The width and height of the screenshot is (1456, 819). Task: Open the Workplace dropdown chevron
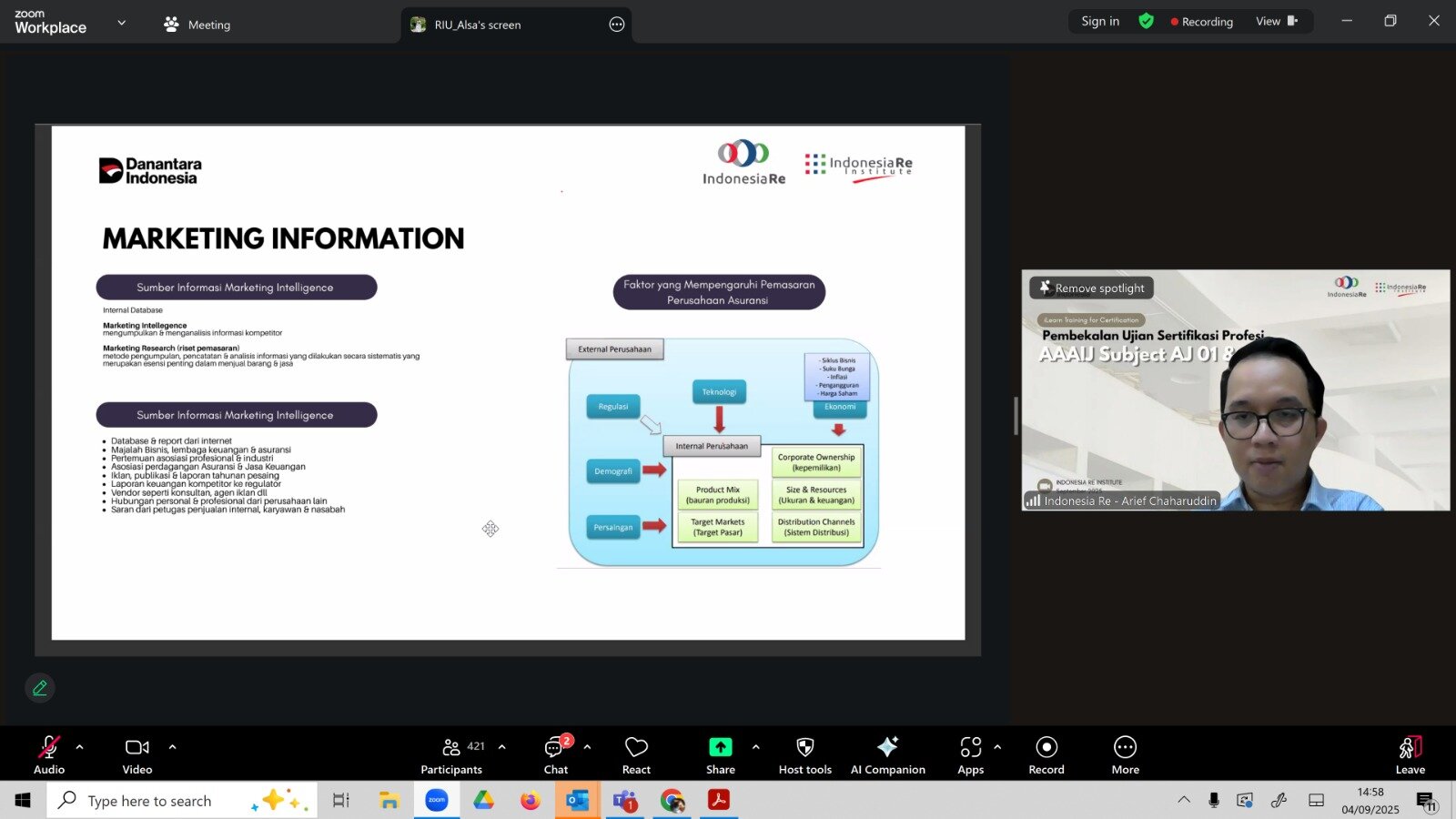pos(122,23)
